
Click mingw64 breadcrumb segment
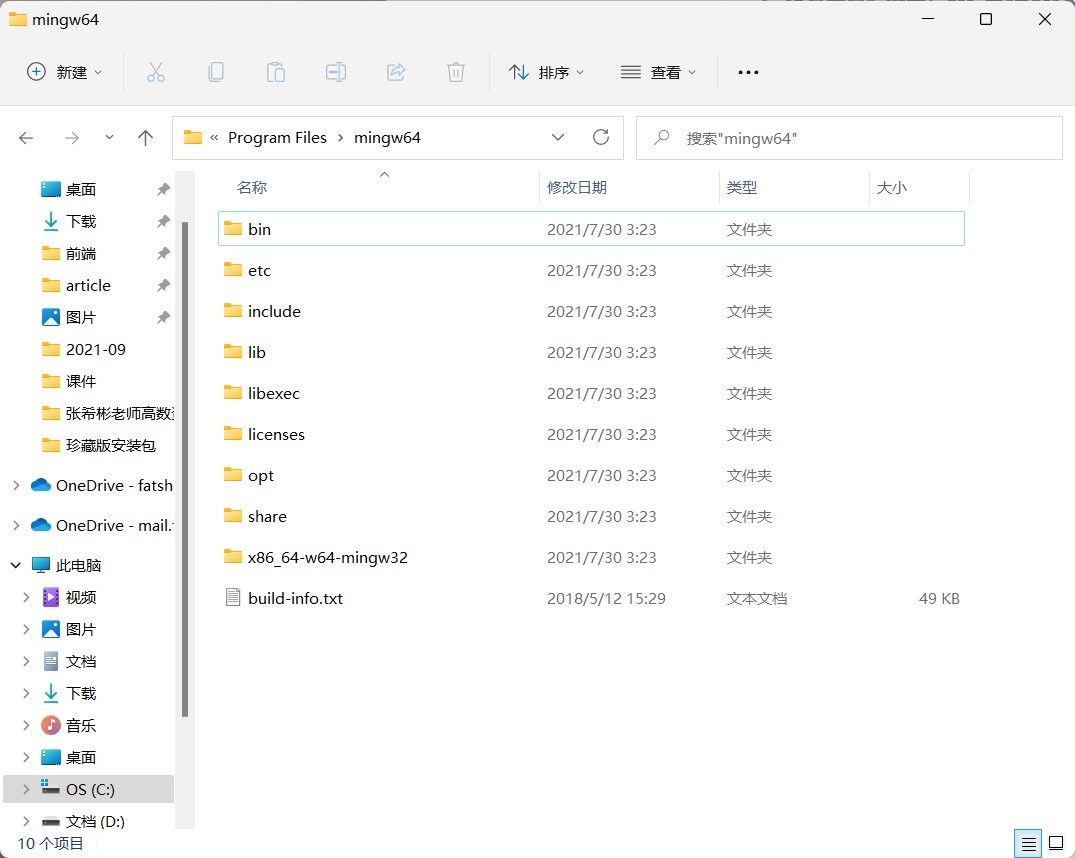point(387,138)
